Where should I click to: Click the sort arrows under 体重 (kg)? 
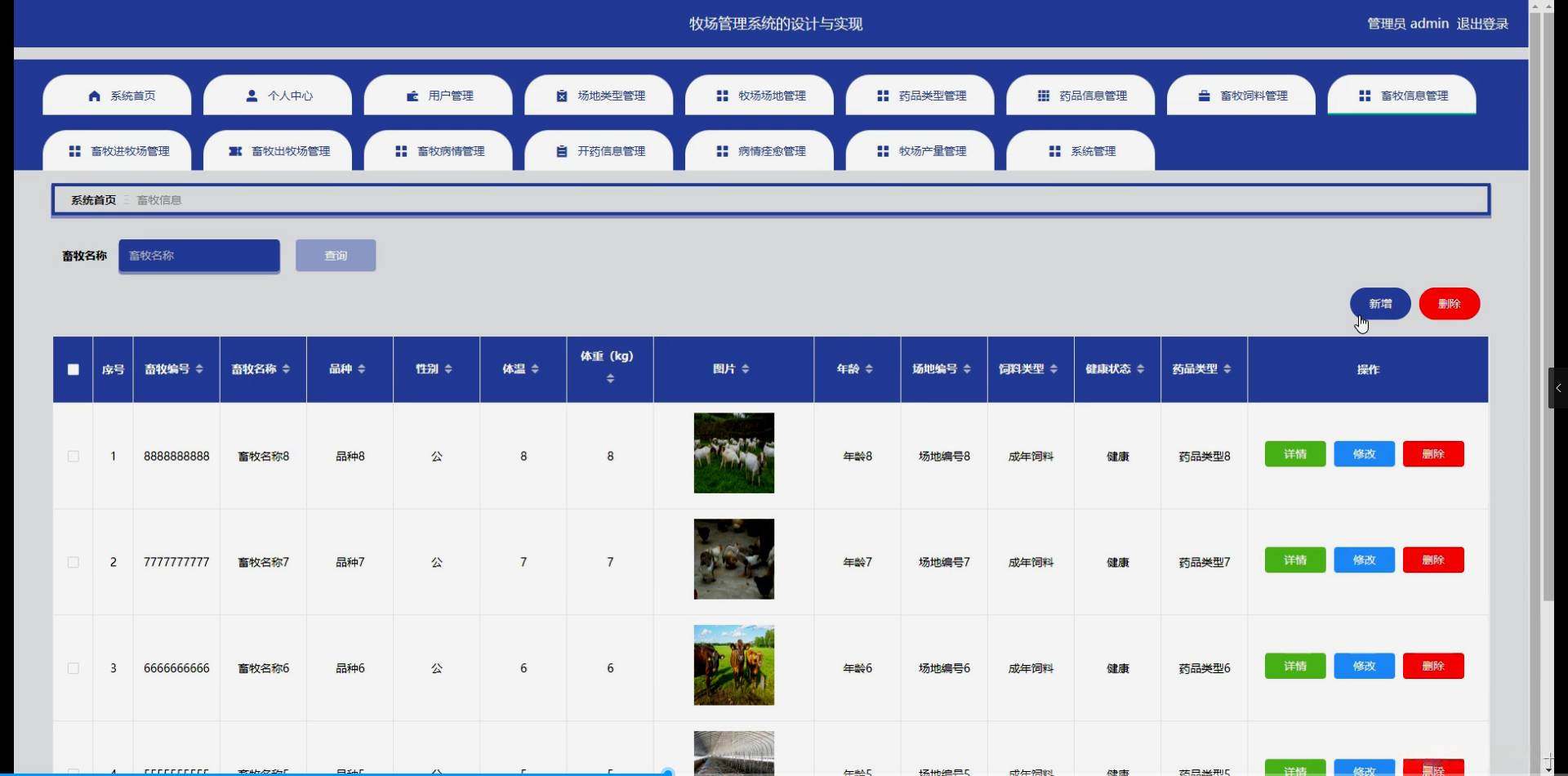click(610, 379)
